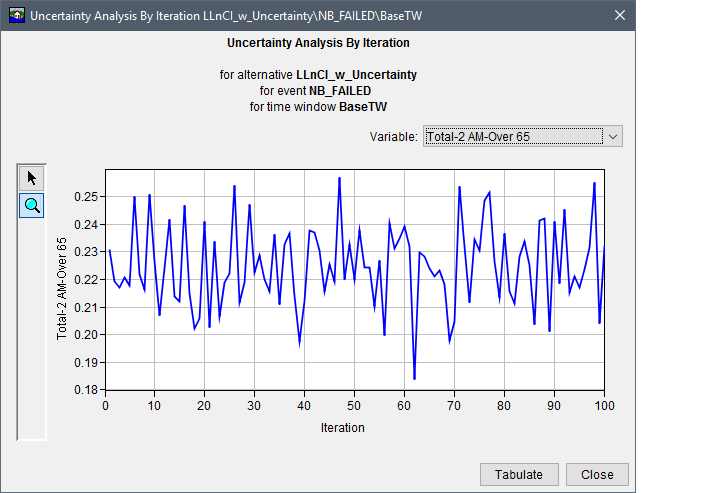Click the Total-2 AM-Over 65 y-axis label
This screenshot has height=493, width=709.
point(61,289)
